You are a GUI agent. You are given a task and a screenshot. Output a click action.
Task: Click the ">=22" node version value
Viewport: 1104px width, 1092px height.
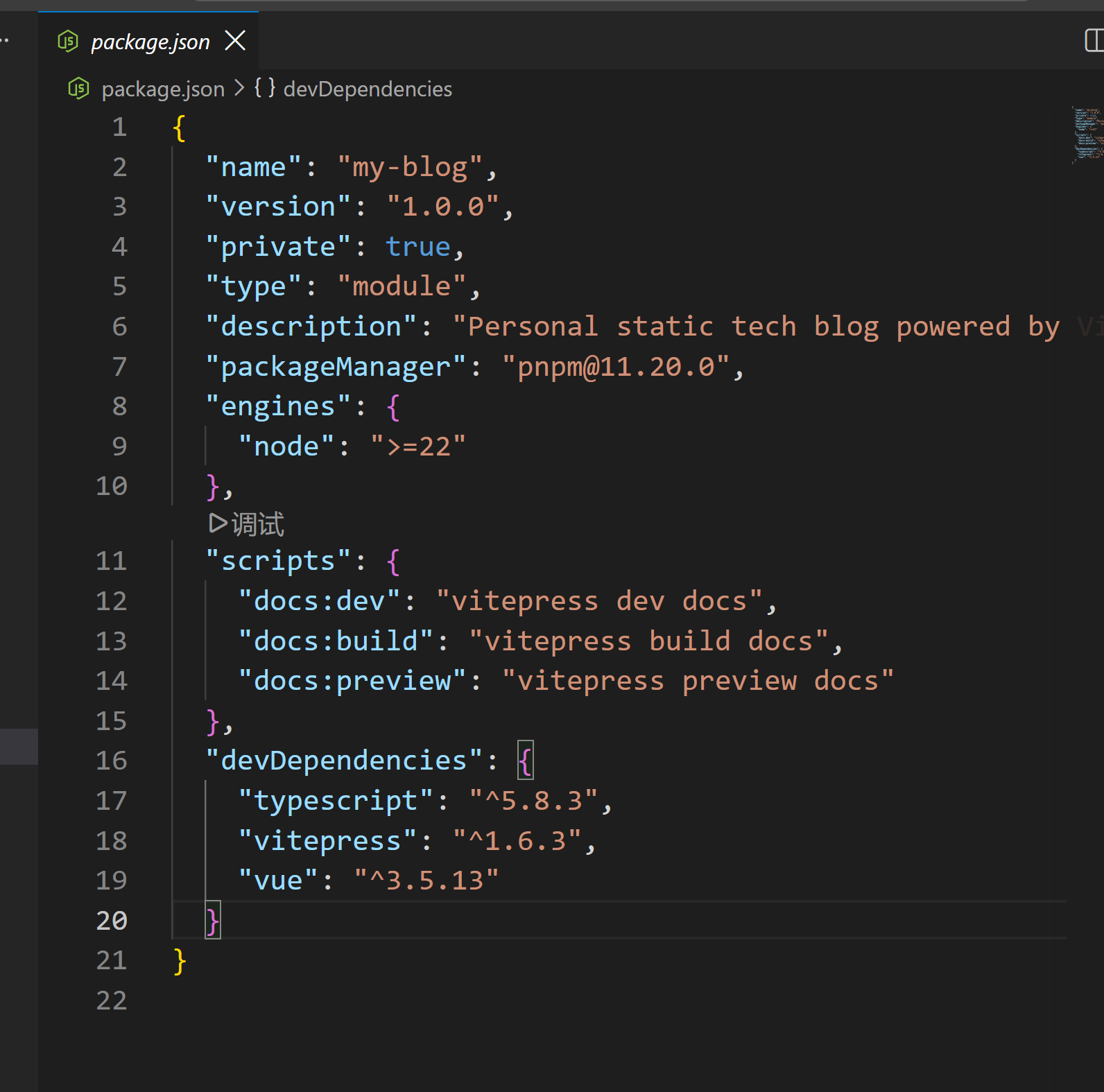point(417,447)
